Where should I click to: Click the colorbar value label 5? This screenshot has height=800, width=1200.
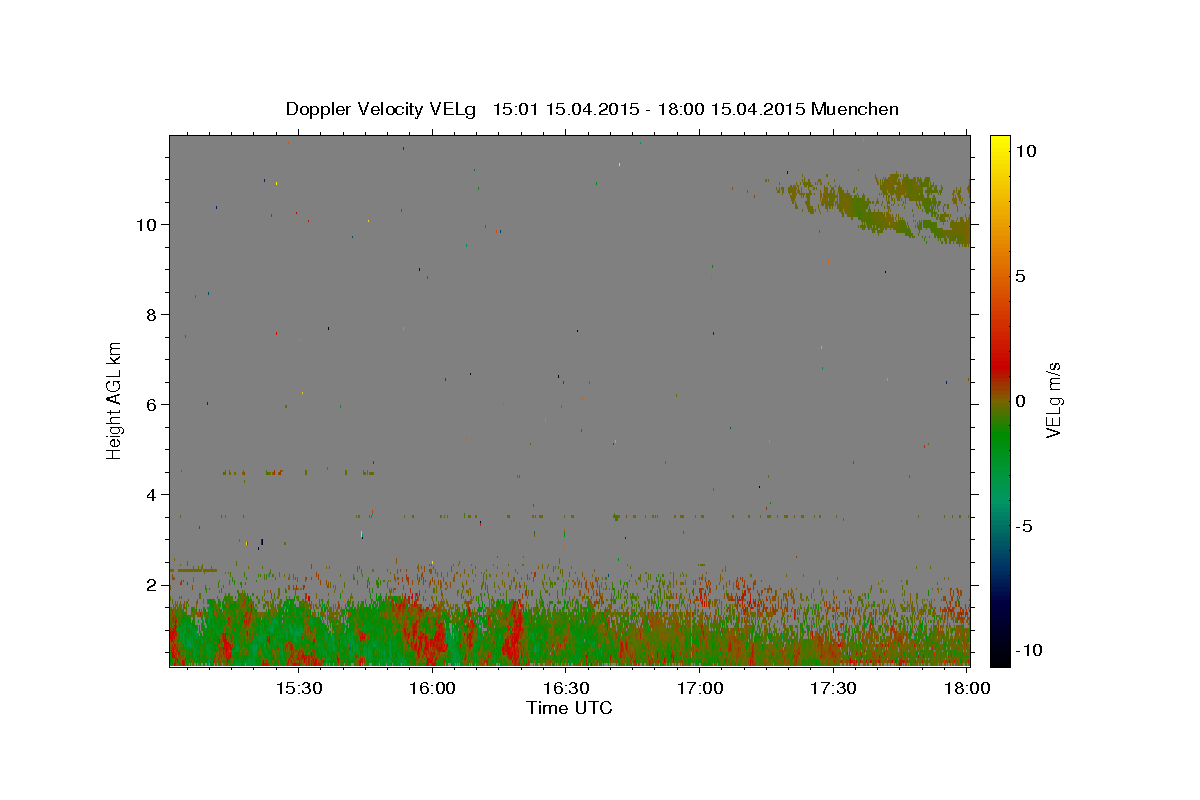click(1020, 276)
